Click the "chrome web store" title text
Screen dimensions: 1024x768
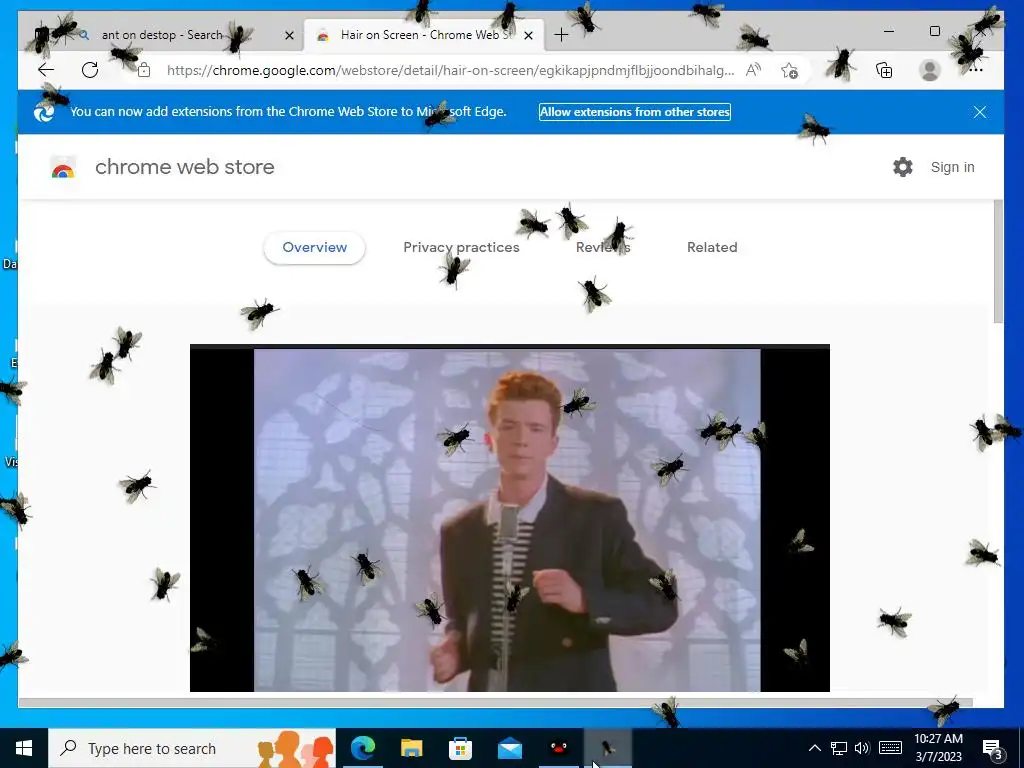(185, 167)
